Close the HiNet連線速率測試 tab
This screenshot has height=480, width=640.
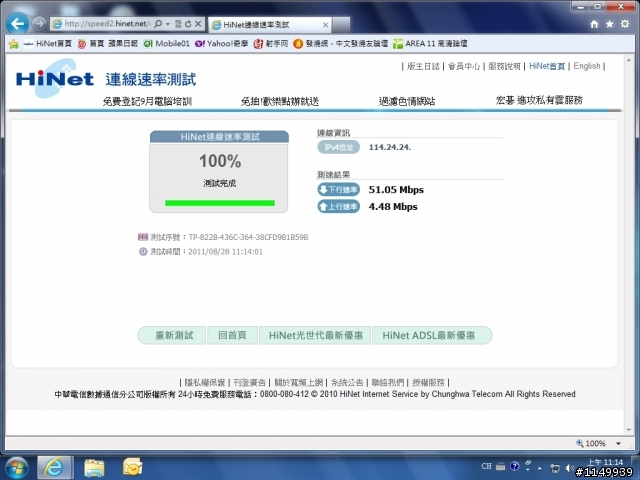325,25
